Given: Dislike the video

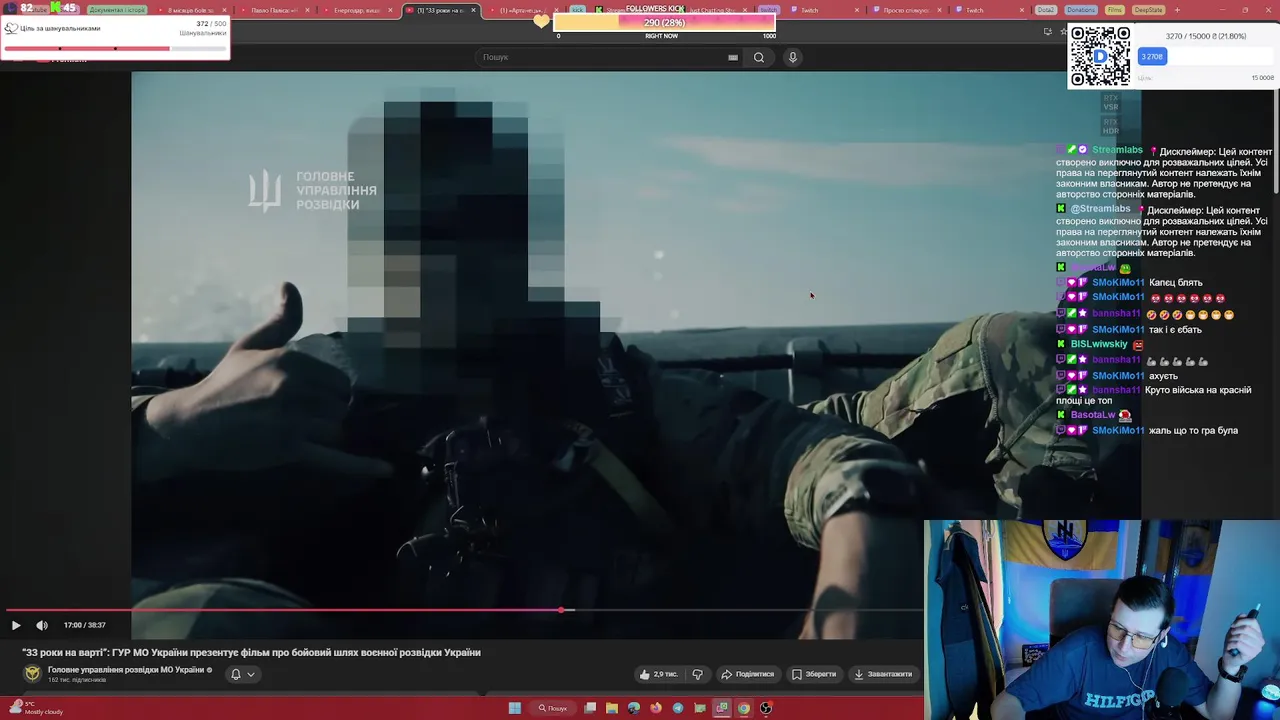Looking at the screenshot, I should coord(698,674).
